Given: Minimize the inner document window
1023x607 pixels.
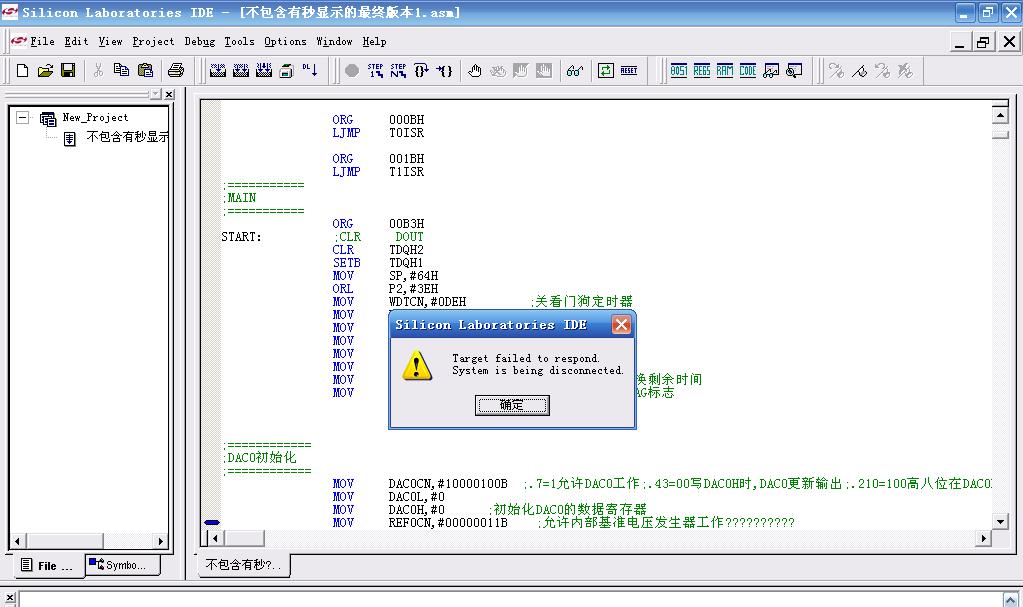Looking at the screenshot, I should [959, 42].
